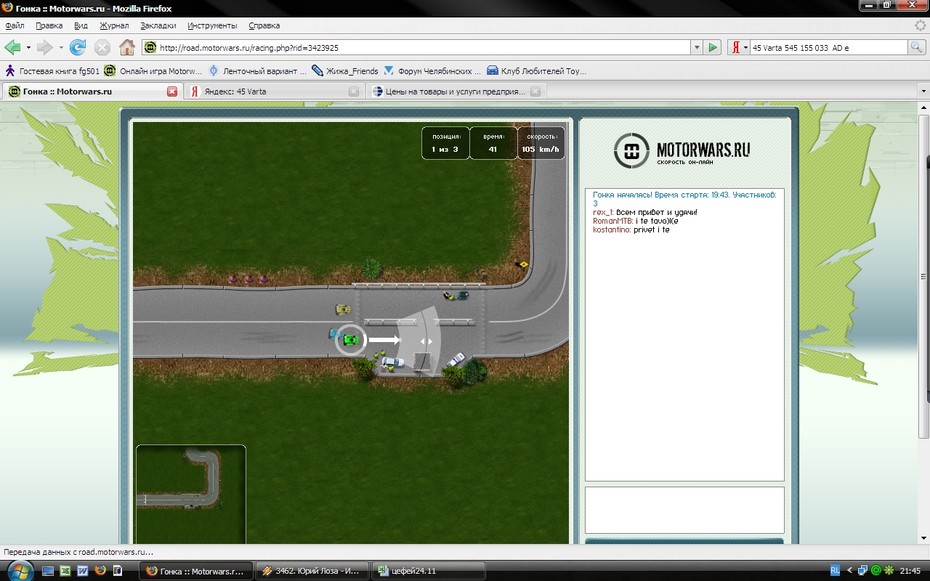Screen dimensions: 930x581
Task: Click the network icon in the system tray
Action: coord(863,571)
